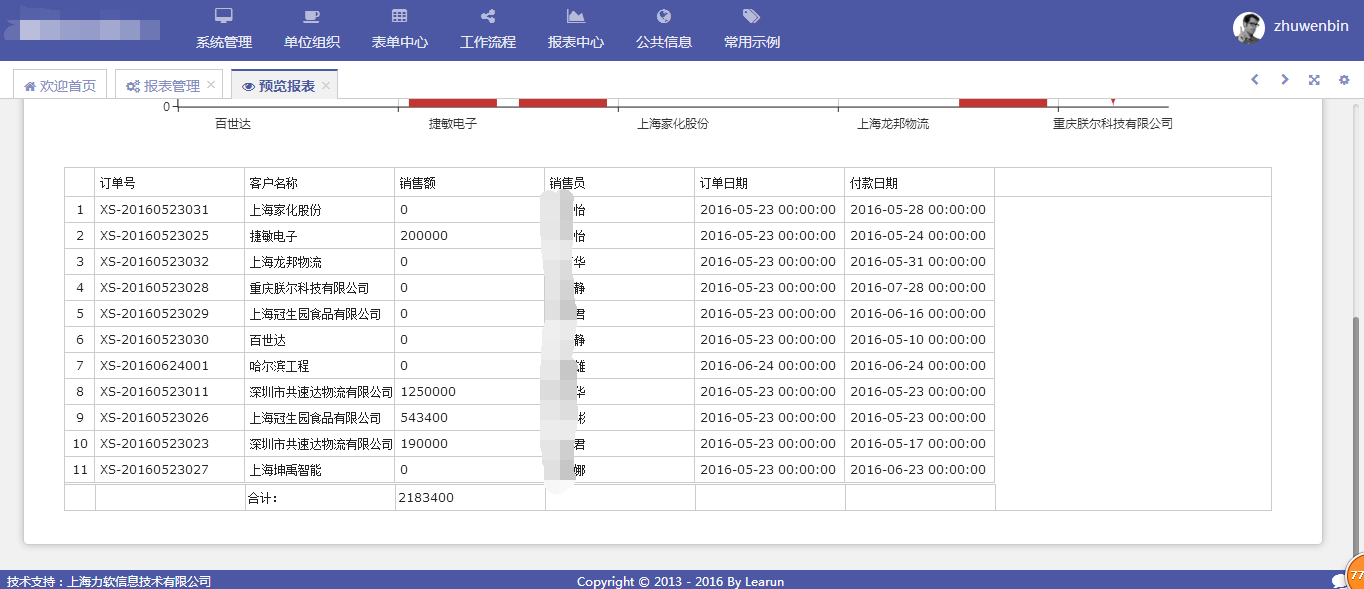Click the 订单号 column header
The image size is (1364, 589).
coord(170,183)
